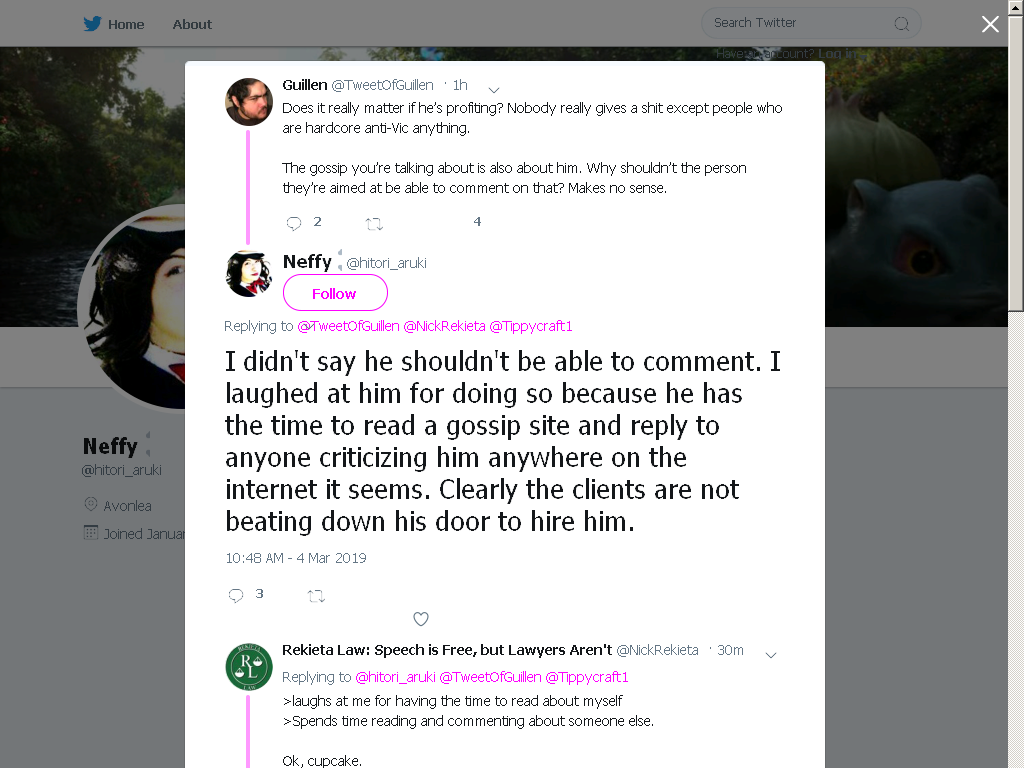Viewport: 1024px width, 768px height.
Task: Retweet Neffy's tweet
Action: (x=316, y=596)
